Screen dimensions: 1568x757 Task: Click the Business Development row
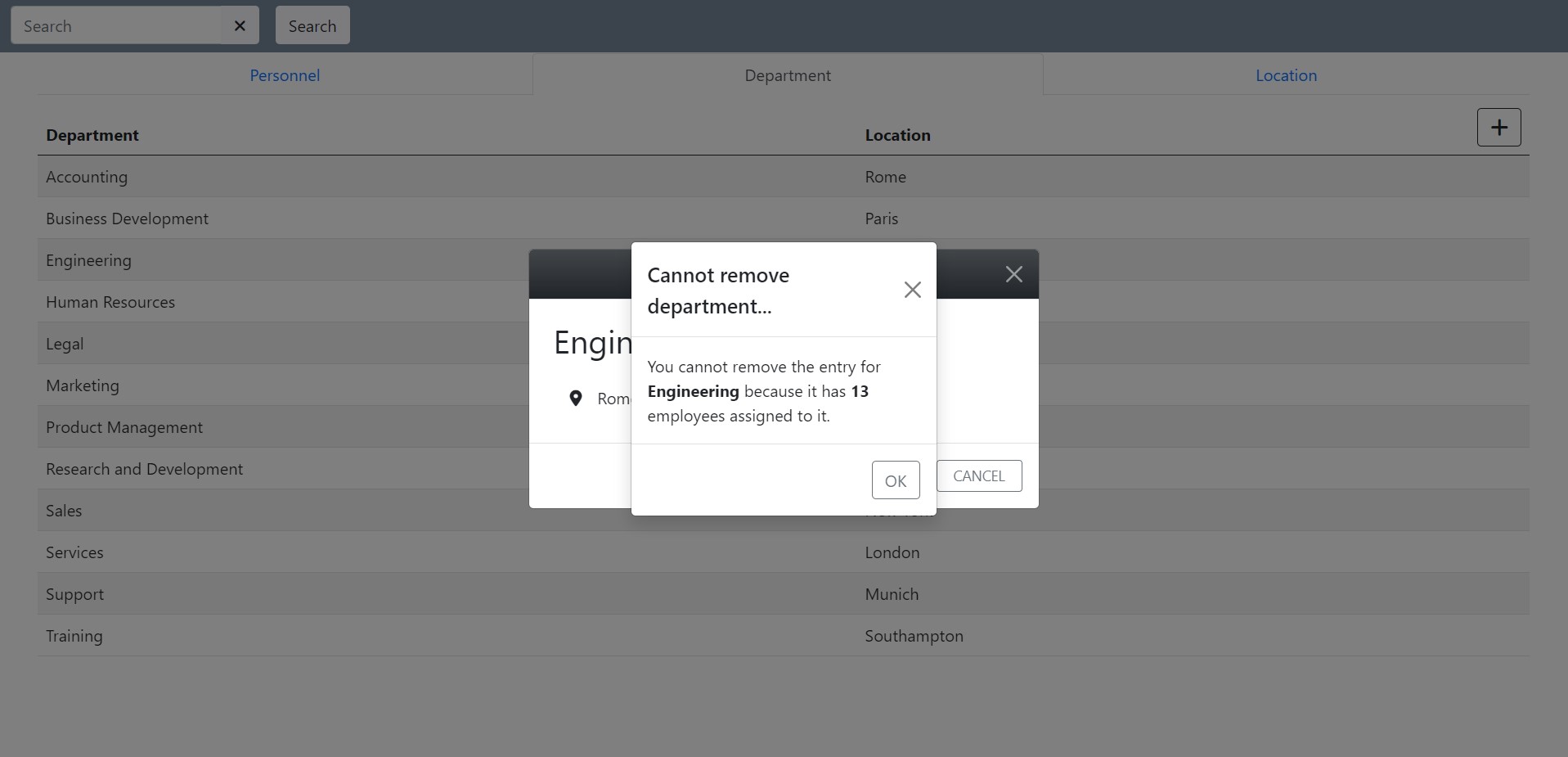click(x=127, y=219)
